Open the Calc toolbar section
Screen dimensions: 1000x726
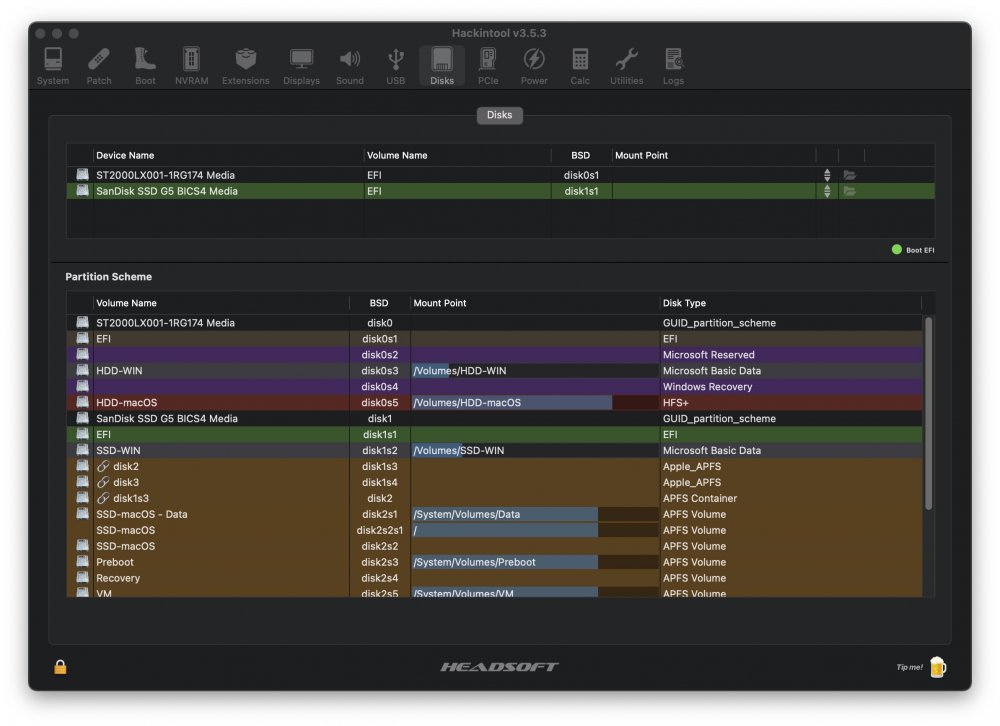(x=580, y=66)
